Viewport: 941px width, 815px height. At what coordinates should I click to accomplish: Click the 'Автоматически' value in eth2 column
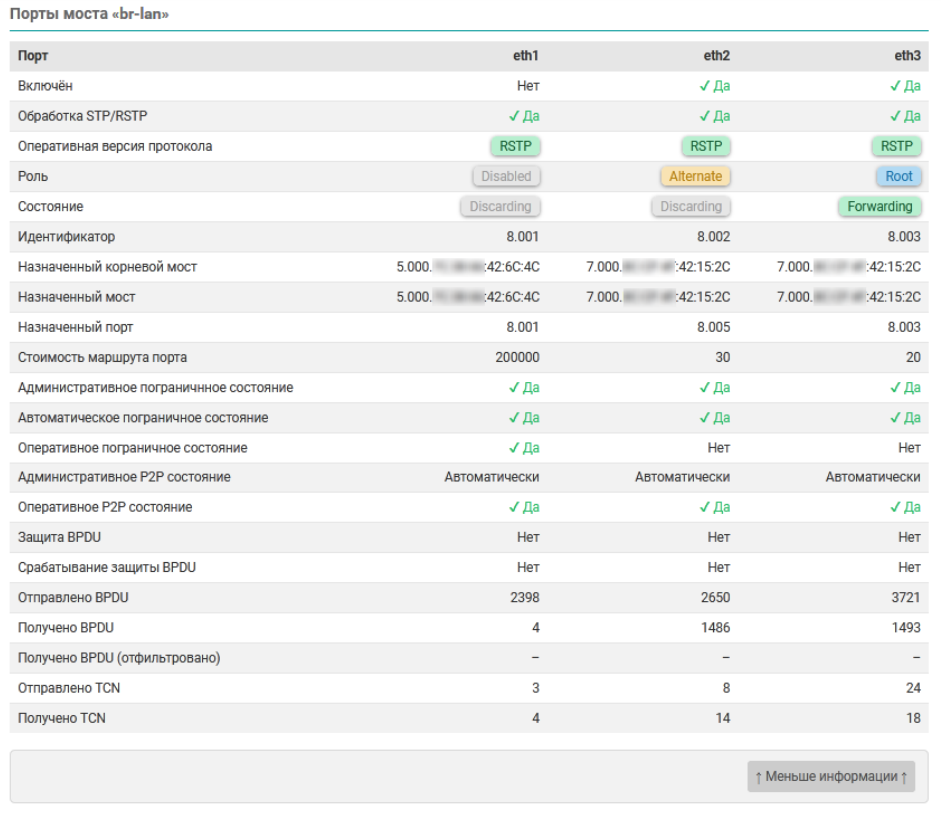click(x=682, y=477)
